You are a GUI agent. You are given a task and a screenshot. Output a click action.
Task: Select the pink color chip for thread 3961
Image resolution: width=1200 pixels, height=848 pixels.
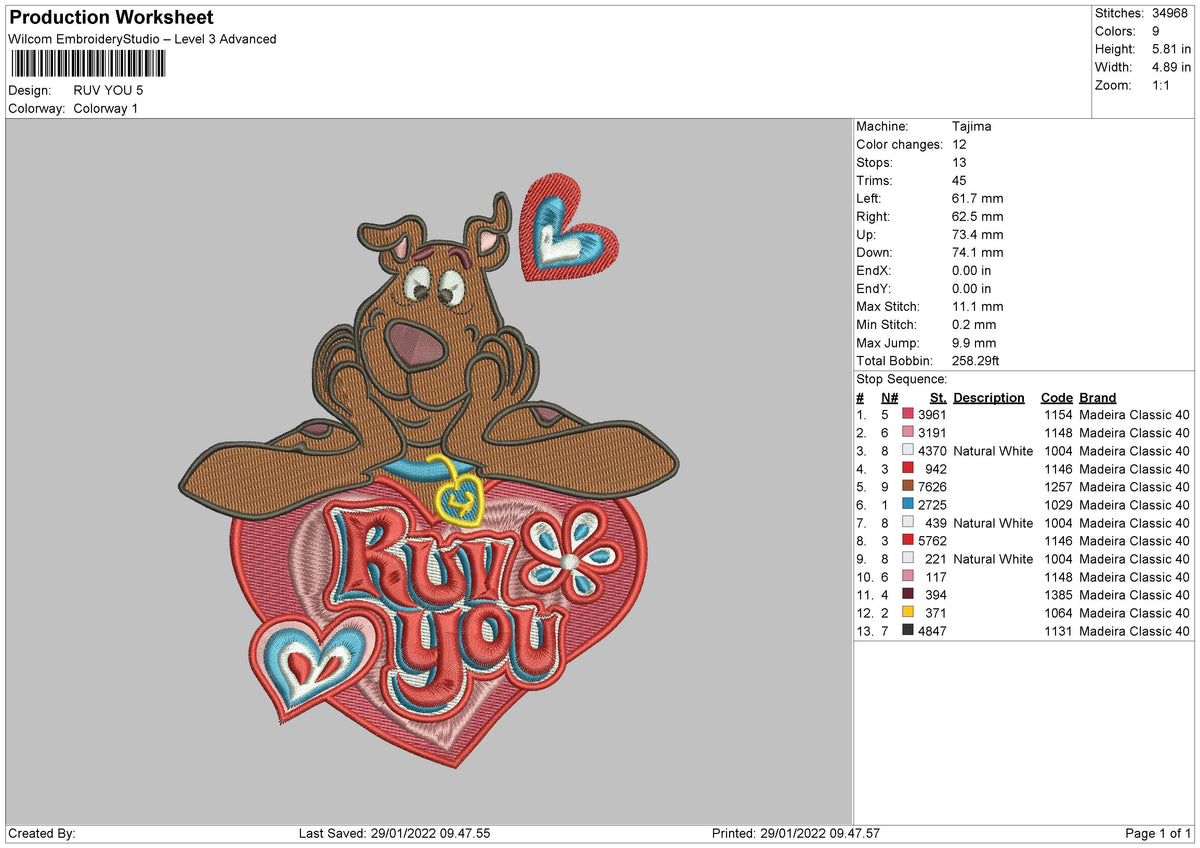(x=909, y=414)
